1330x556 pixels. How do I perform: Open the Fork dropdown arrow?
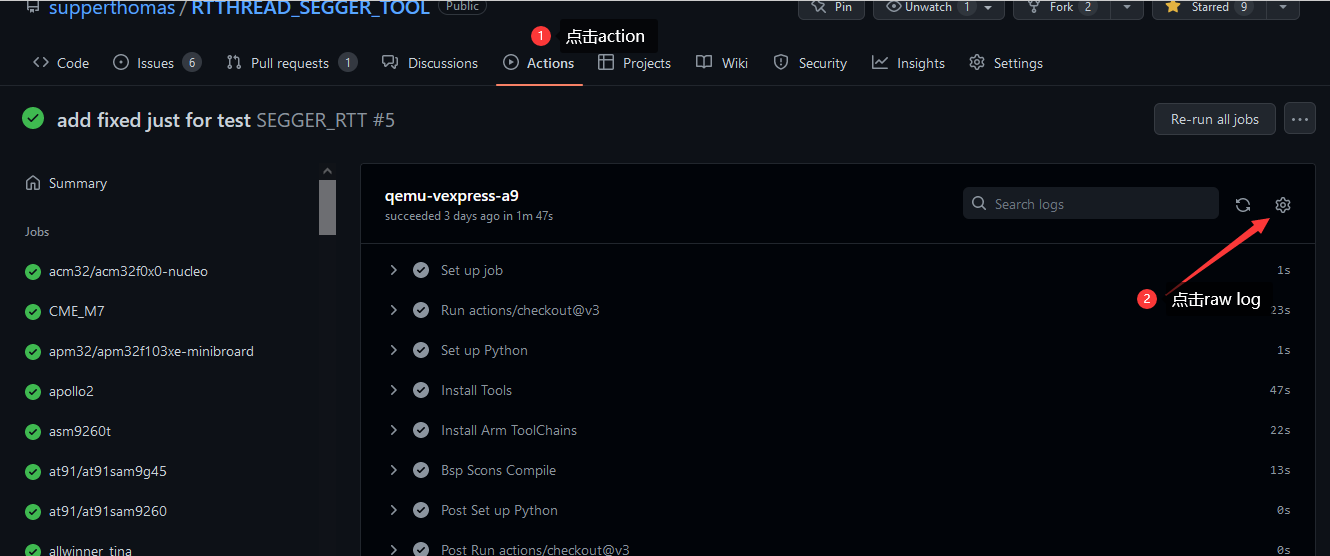(1126, 8)
